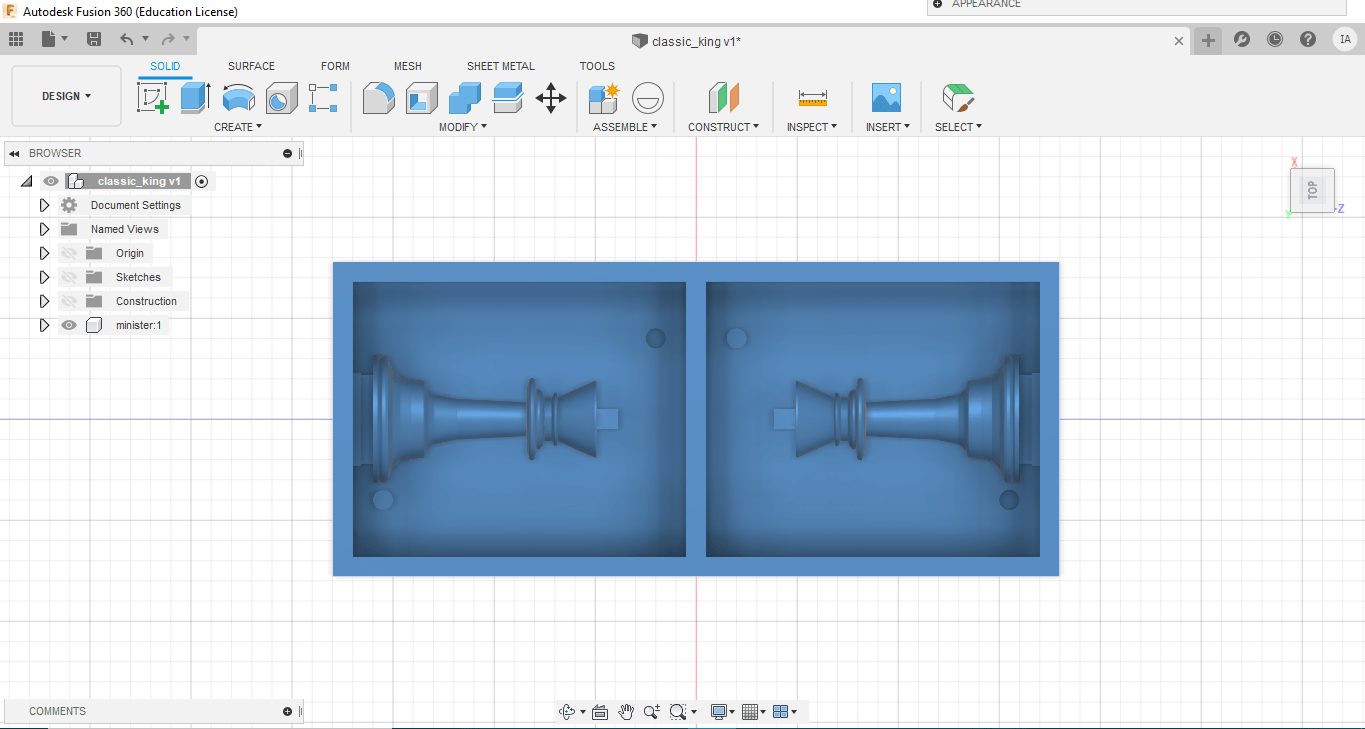Image resolution: width=1365 pixels, height=729 pixels.
Task: Select the Move/Copy tool
Action: tap(551, 98)
